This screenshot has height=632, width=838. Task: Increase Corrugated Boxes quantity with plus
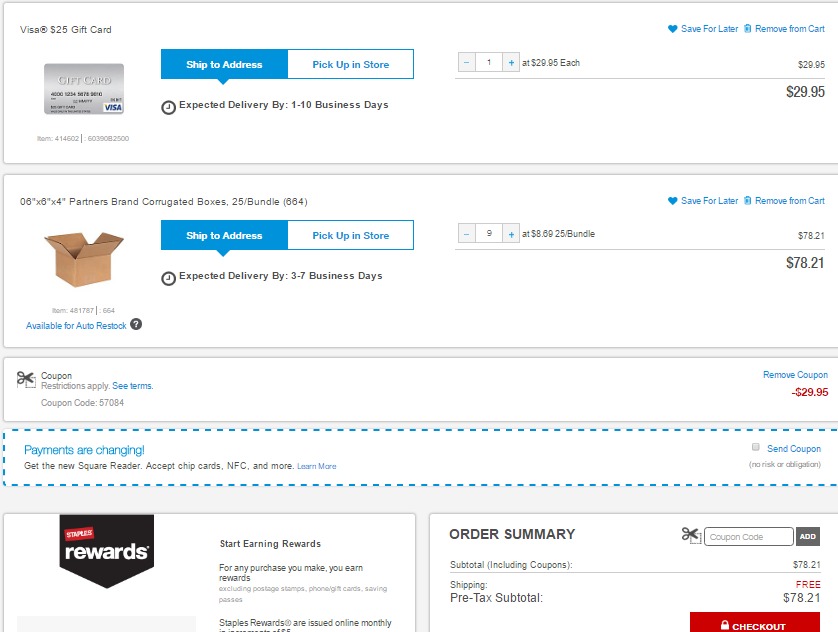(x=511, y=233)
